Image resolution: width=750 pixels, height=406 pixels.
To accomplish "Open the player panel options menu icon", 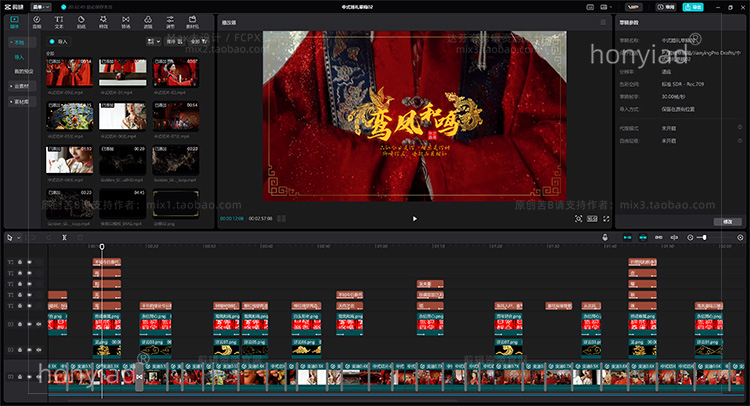I will pos(603,22).
